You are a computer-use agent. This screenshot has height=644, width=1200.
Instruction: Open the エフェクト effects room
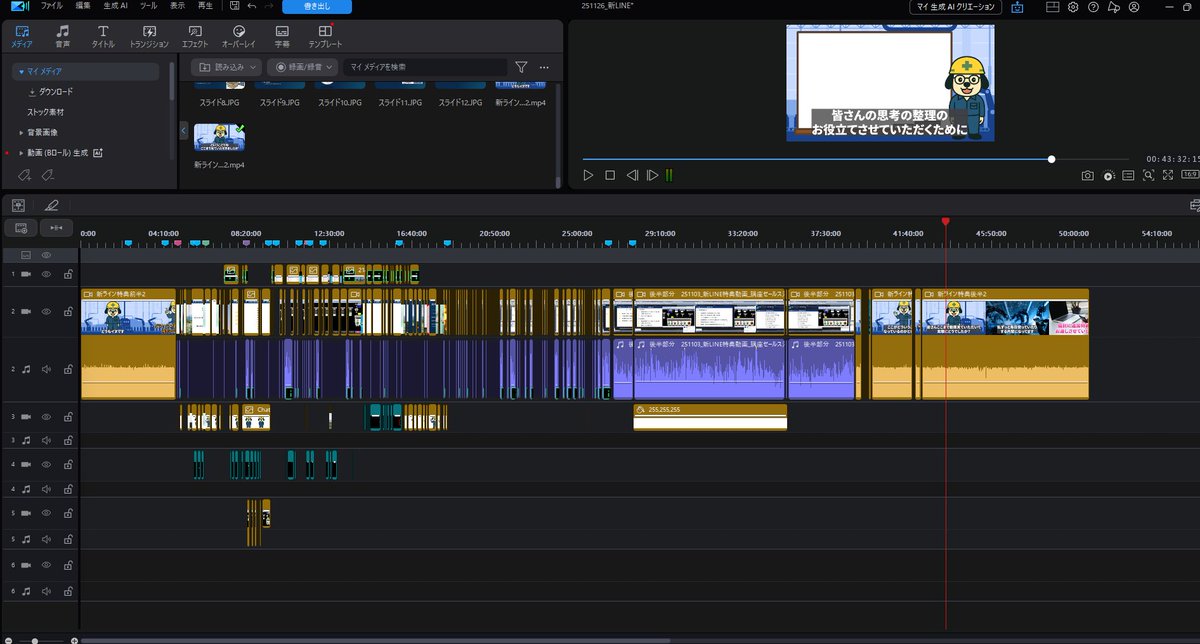[x=195, y=36]
